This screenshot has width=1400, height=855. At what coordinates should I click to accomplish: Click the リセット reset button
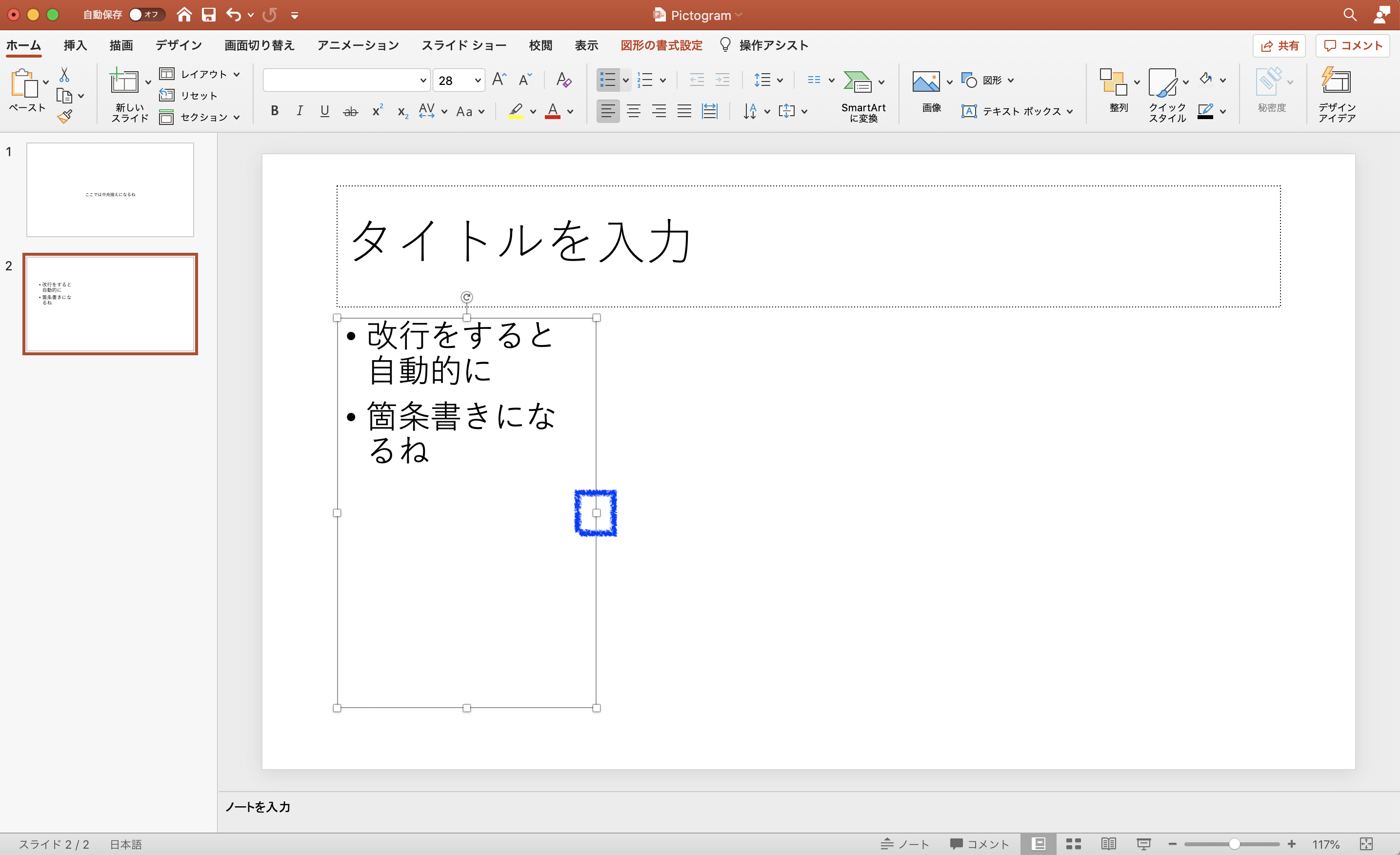click(189, 96)
